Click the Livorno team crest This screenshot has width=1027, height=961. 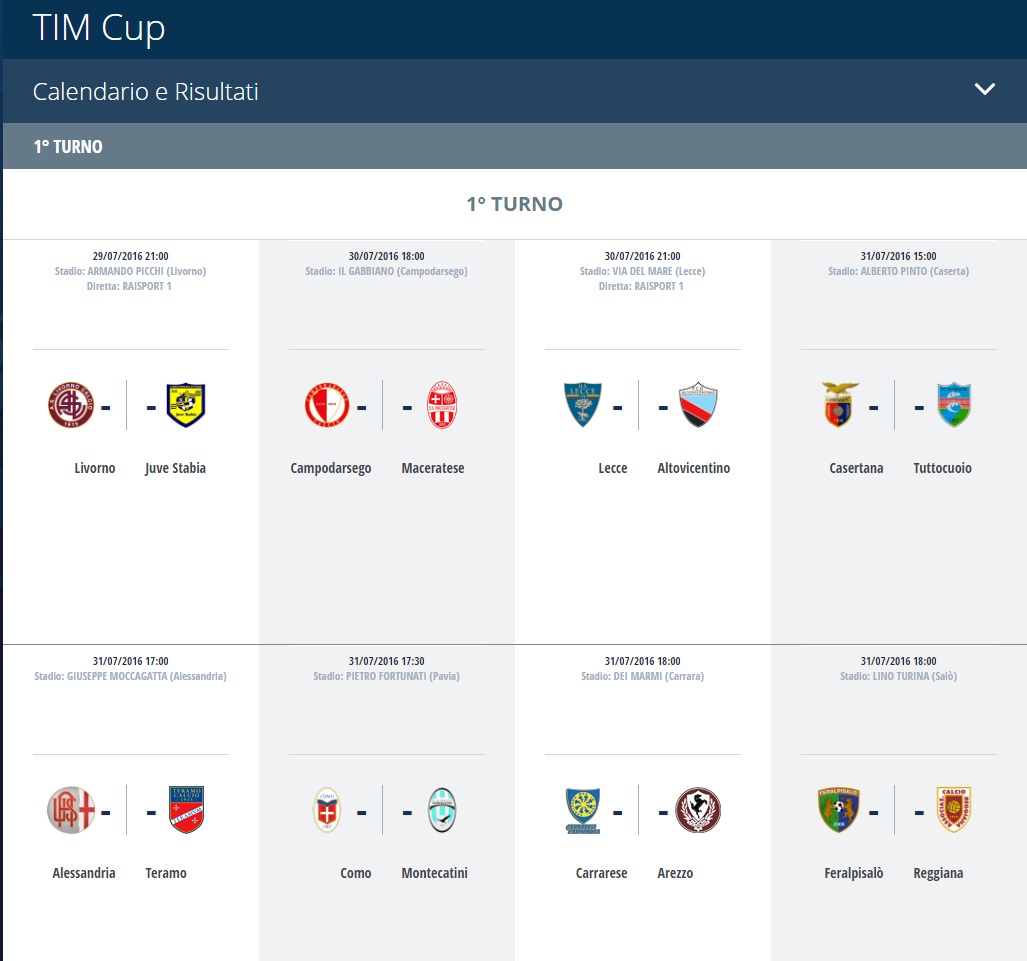pyautogui.click(x=71, y=405)
